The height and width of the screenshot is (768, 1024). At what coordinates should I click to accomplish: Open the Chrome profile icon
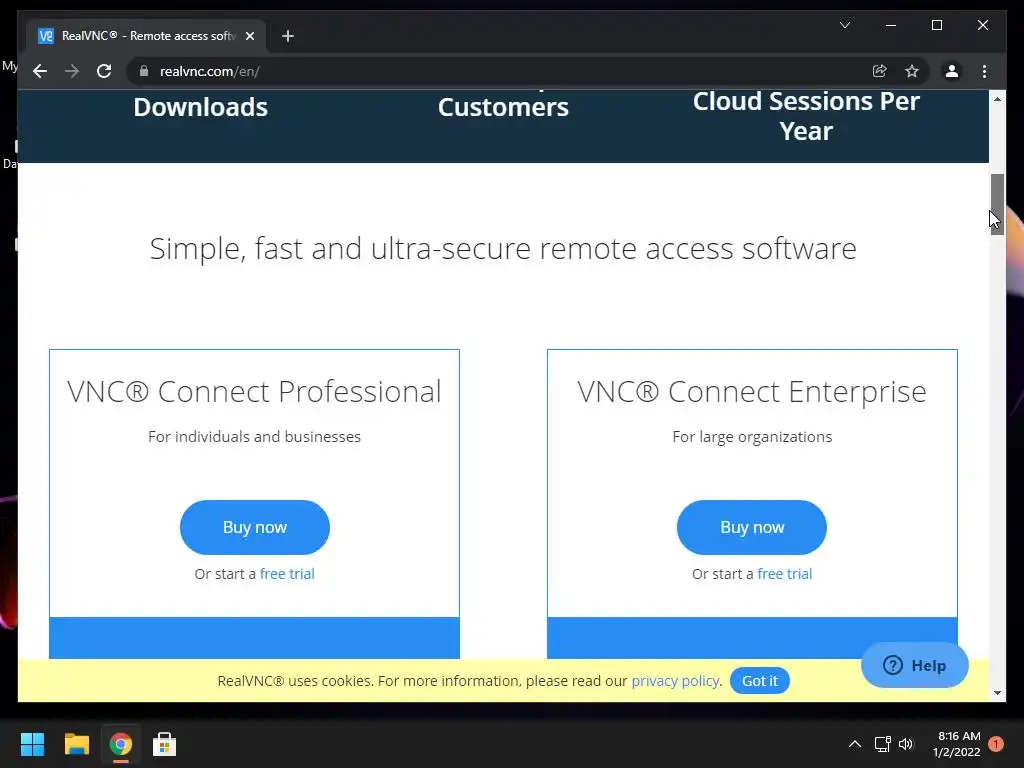[952, 71]
